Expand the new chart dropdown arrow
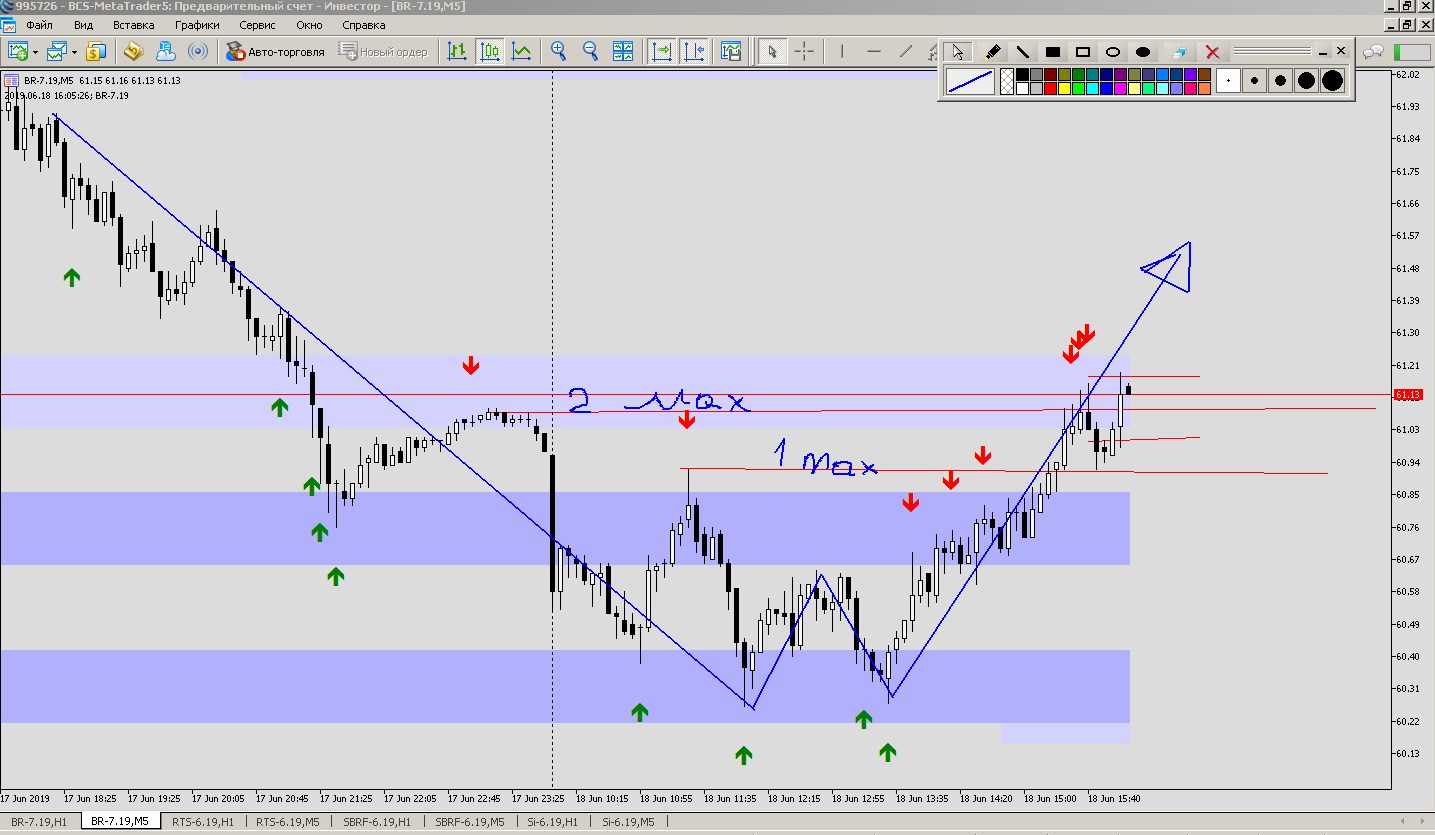 coord(35,51)
